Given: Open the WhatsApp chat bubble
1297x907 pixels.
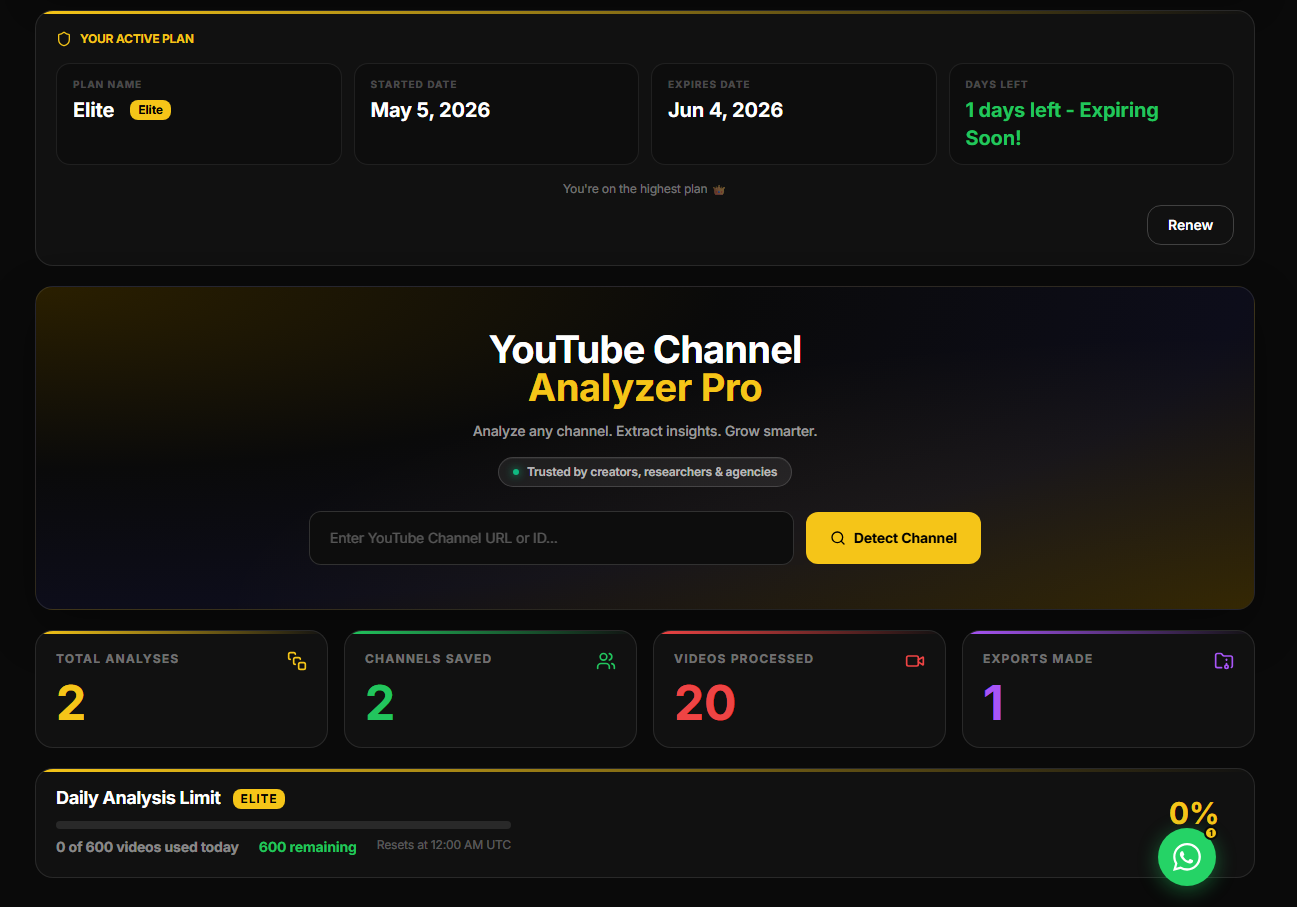Looking at the screenshot, I should 1187,857.
